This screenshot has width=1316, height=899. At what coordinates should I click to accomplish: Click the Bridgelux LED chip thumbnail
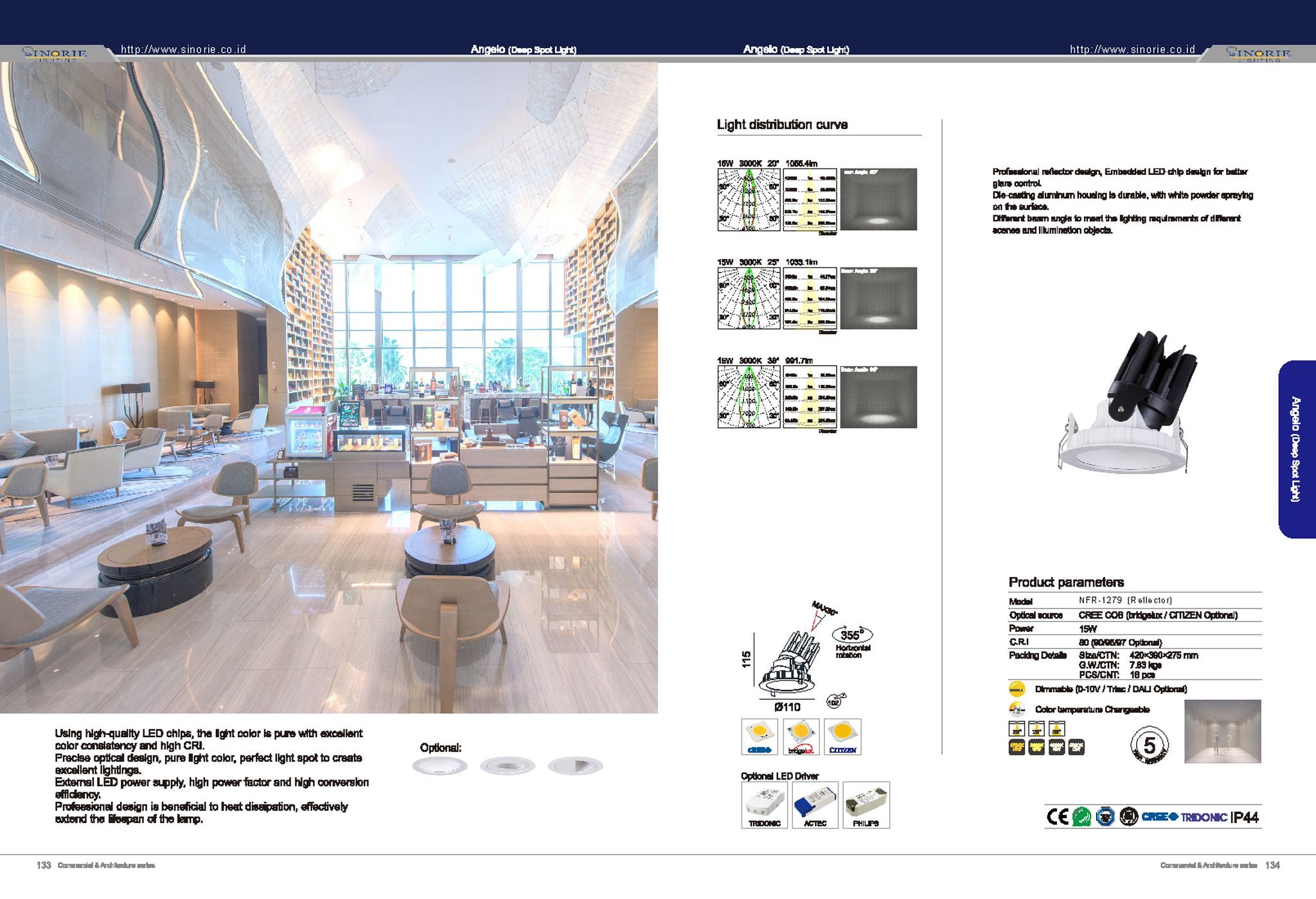pos(801,736)
